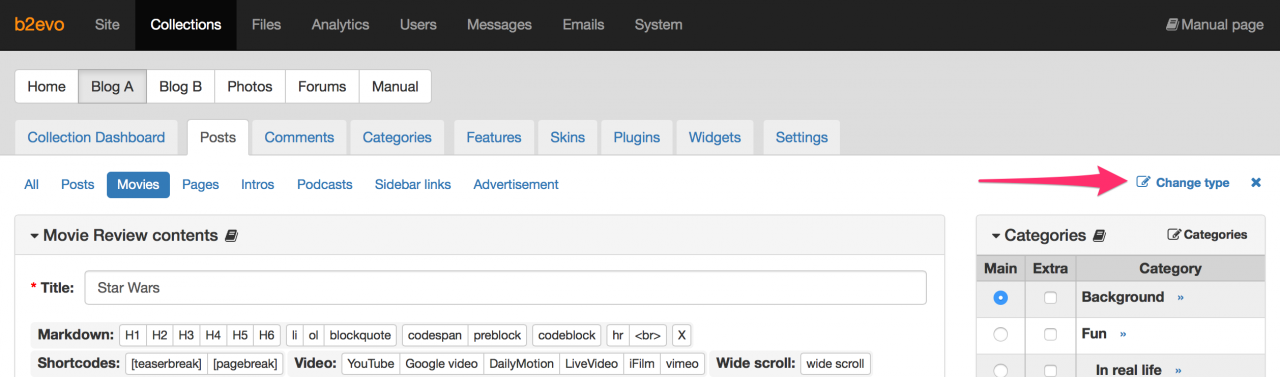Open the Manual page book icon
The image size is (1280, 377).
(1172, 25)
